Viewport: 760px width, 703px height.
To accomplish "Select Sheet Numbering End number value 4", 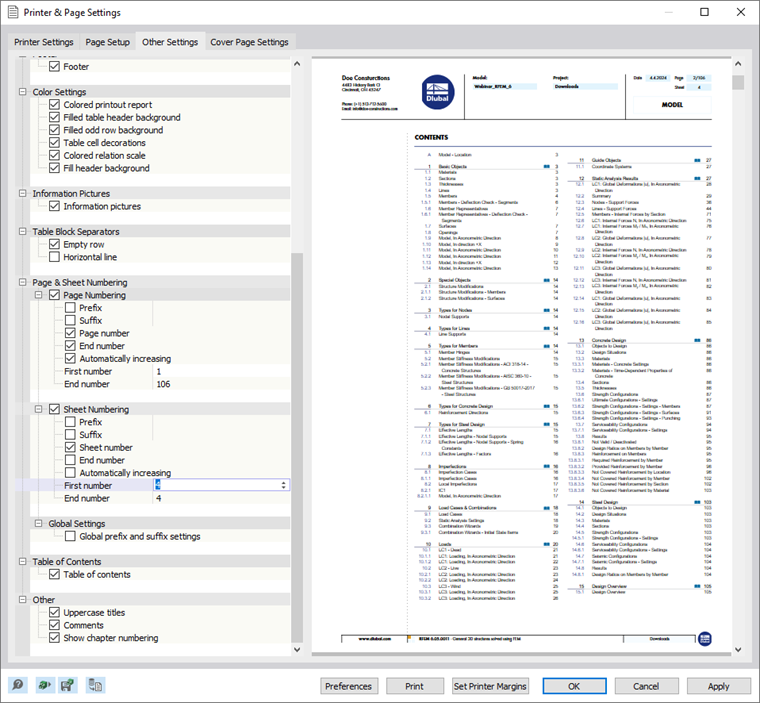I will point(158,498).
